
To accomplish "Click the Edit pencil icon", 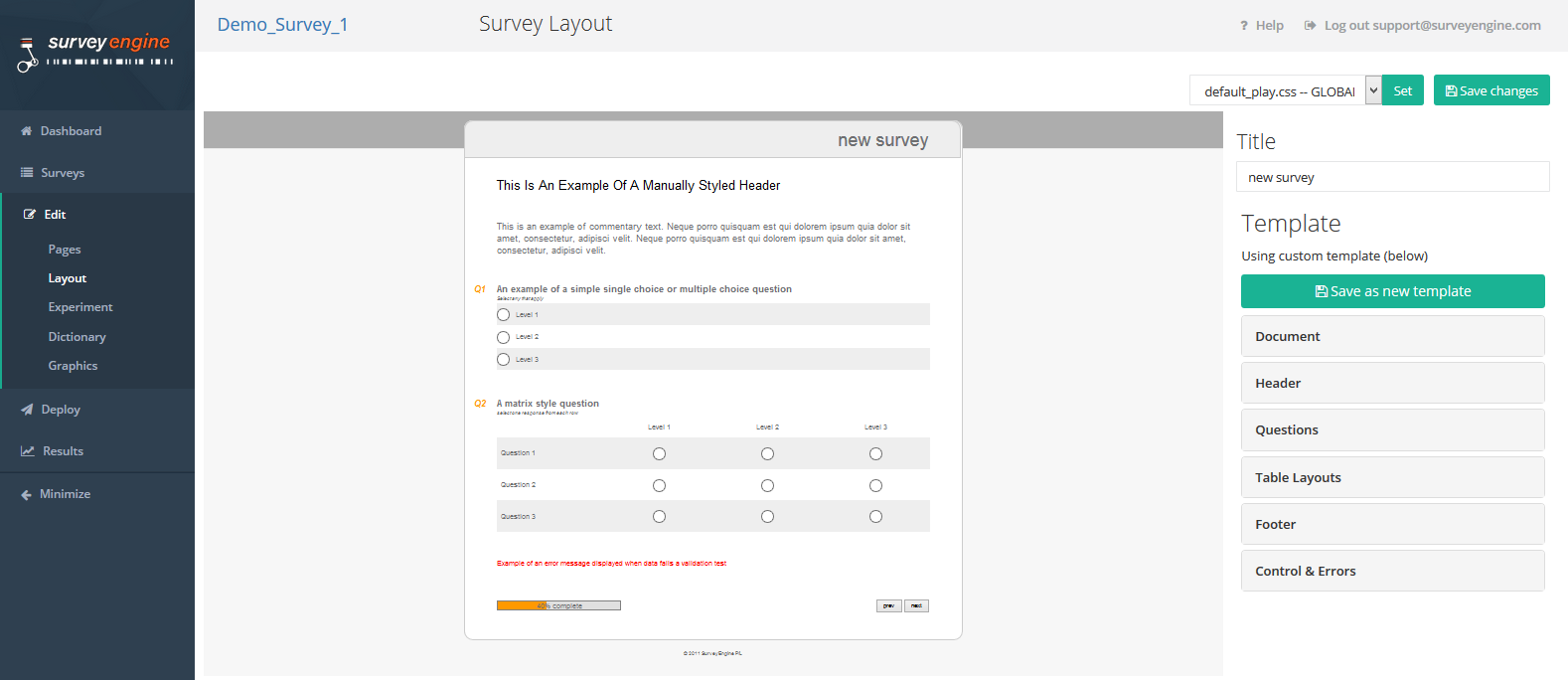I will point(30,215).
